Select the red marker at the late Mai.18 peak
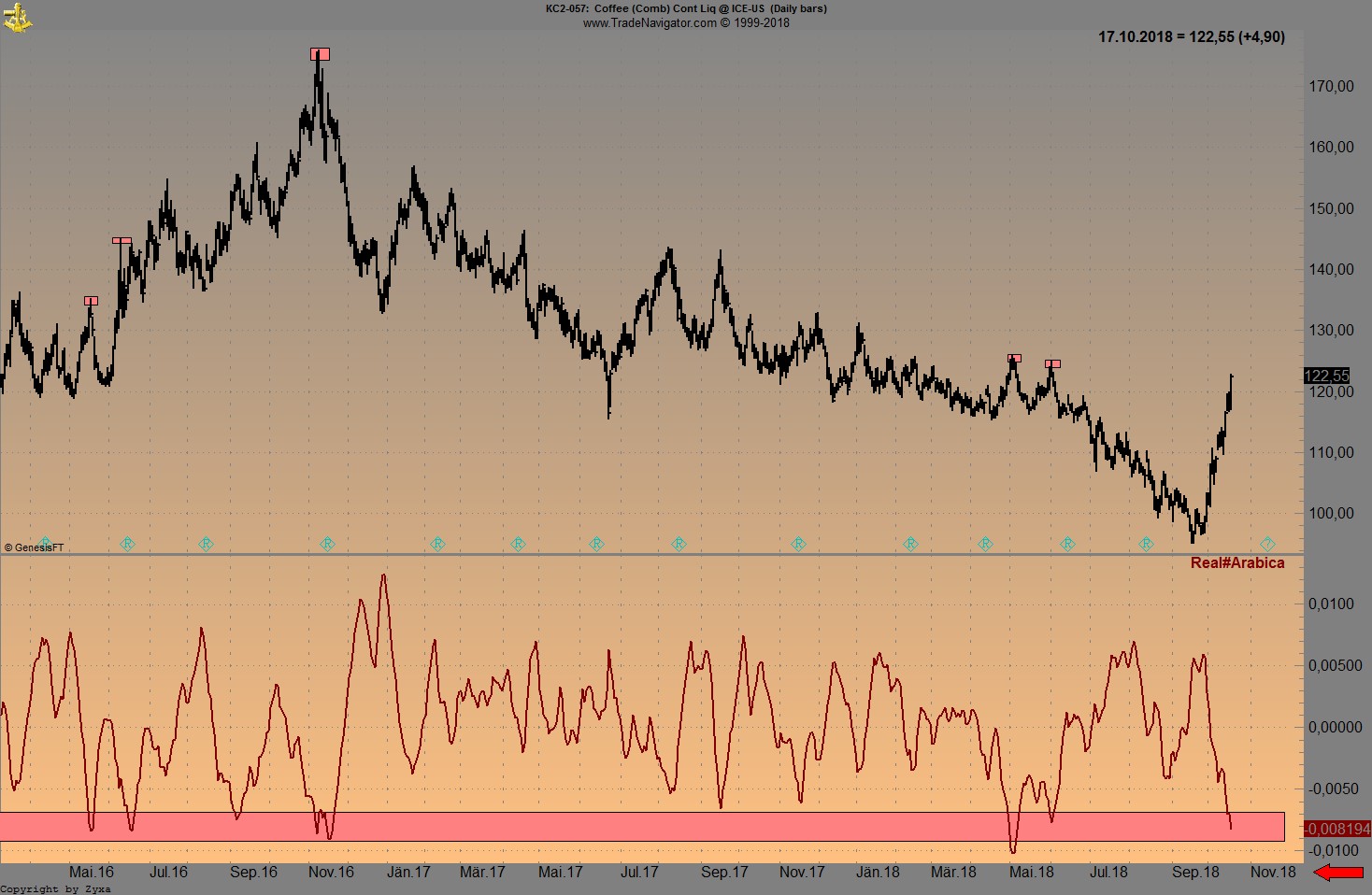Screen dimensions: 1372x895 tap(1052, 364)
